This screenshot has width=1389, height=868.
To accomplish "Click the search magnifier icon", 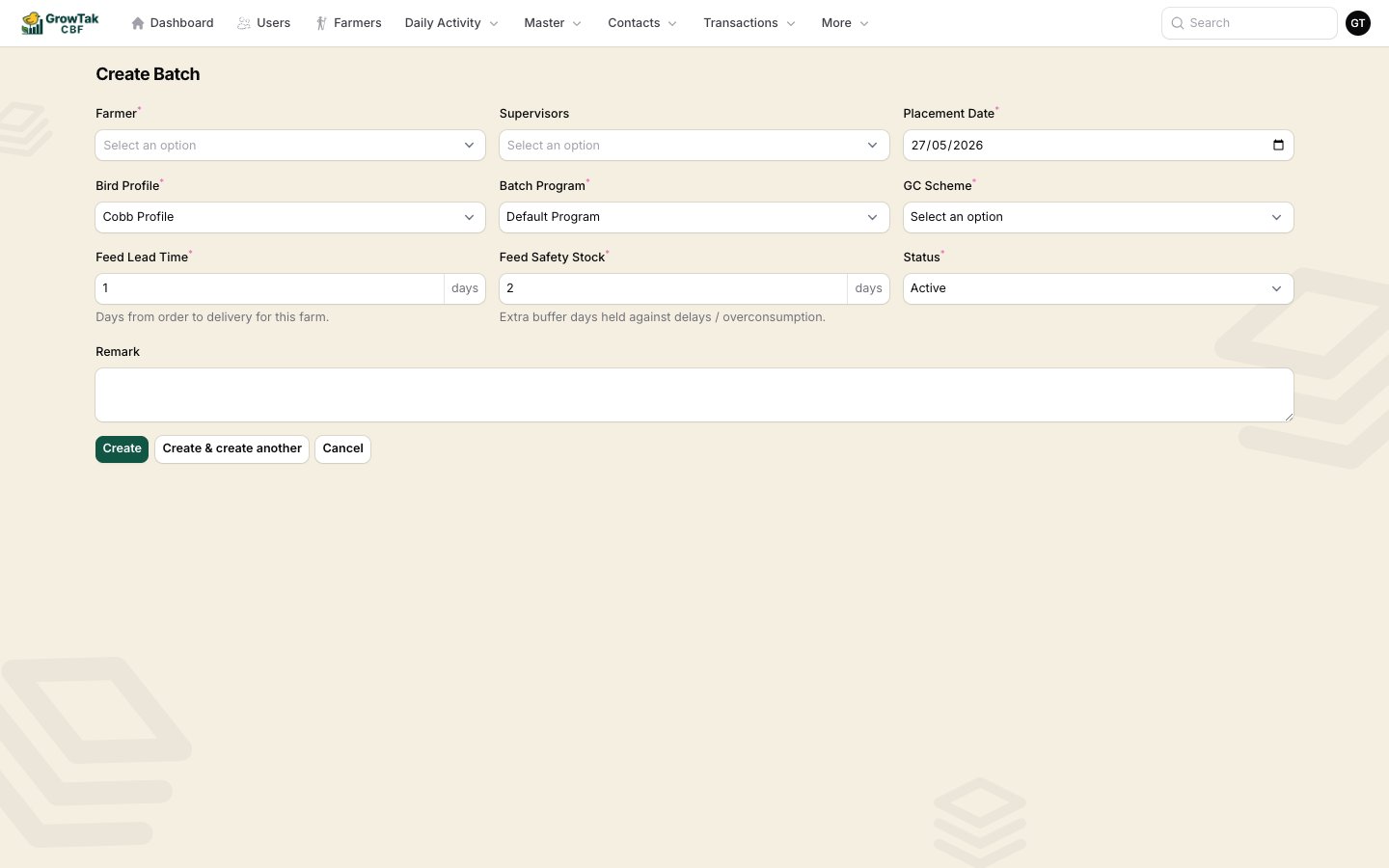I will pyautogui.click(x=1178, y=23).
